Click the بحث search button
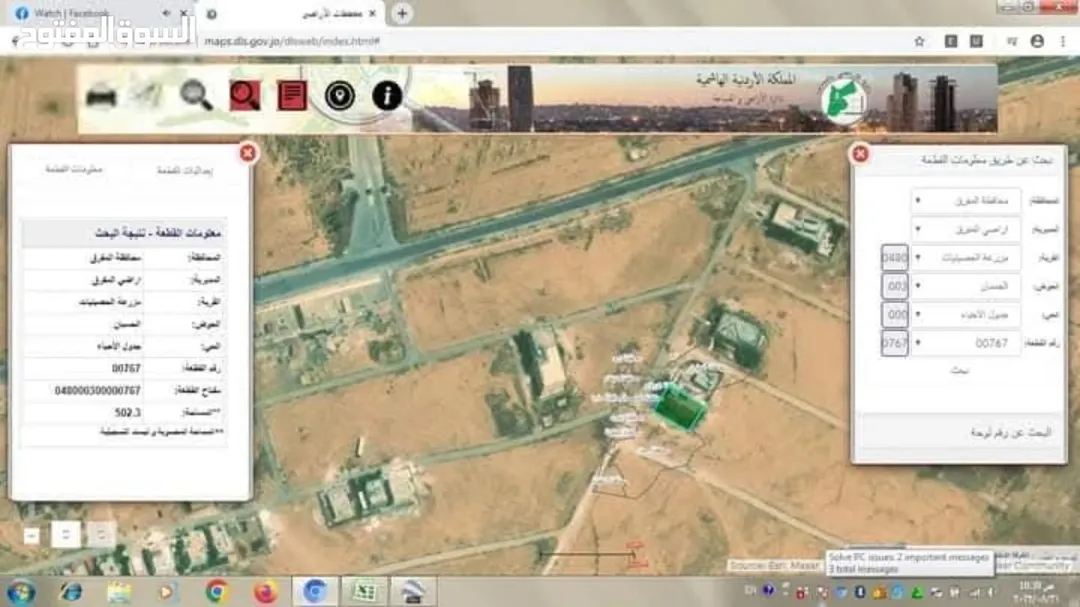 (x=959, y=371)
